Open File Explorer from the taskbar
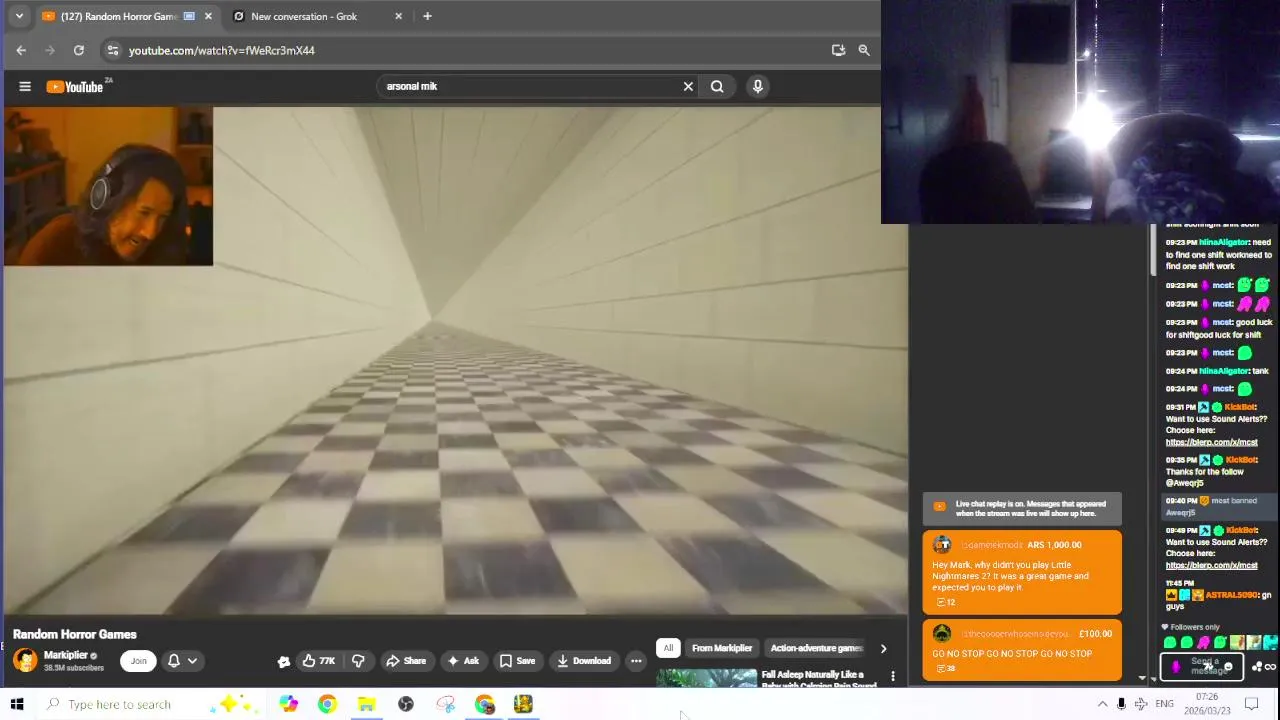The width and height of the screenshot is (1280, 720). [366, 704]
